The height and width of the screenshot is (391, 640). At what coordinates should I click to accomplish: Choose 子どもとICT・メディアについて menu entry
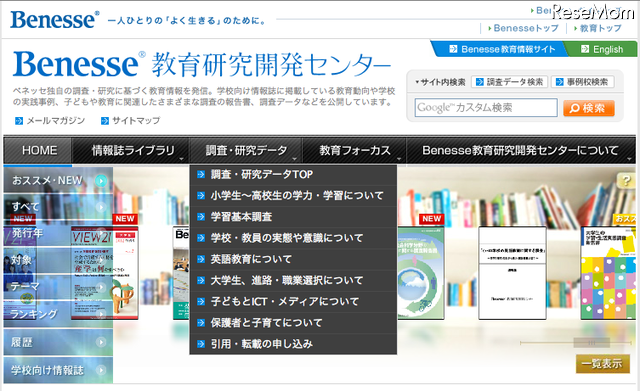coord(293,302)
